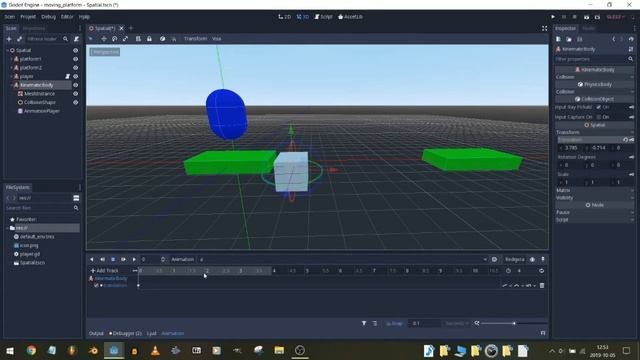Toggle Input Ray Pickable checkbox
Screen dimensions: 640x360
coord(598,107)
